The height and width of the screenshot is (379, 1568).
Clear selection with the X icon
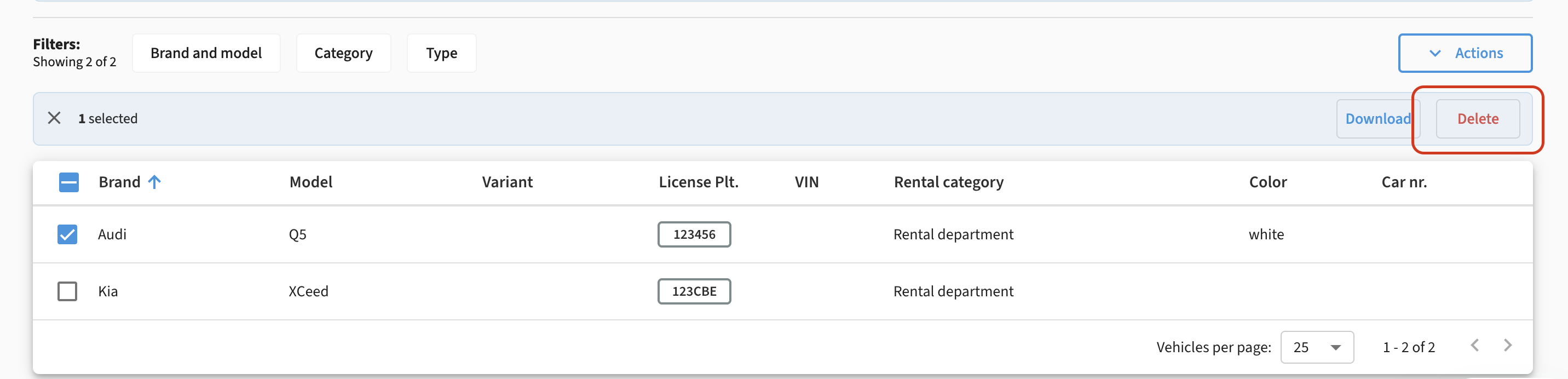pyautogui.click(x=54, y=118)
